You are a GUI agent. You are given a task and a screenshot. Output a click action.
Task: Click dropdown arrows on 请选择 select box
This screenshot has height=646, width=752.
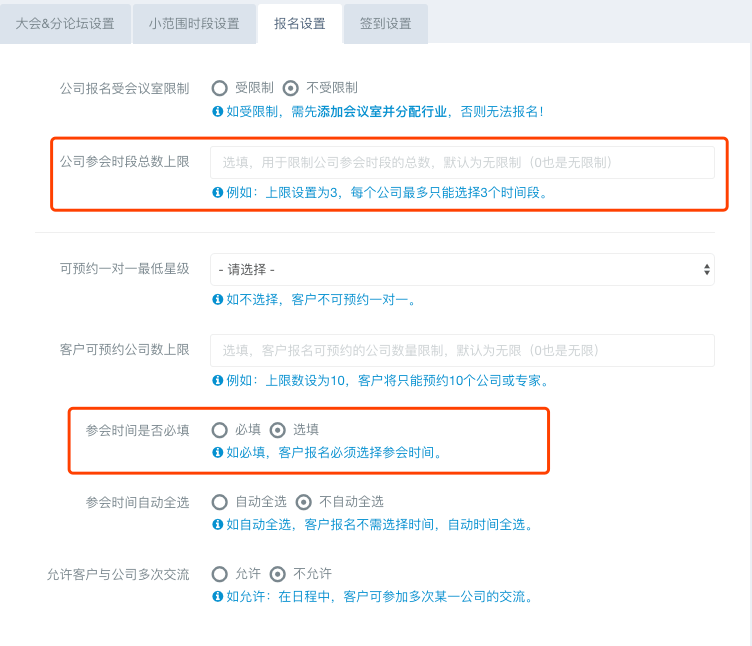pos(706,270)
